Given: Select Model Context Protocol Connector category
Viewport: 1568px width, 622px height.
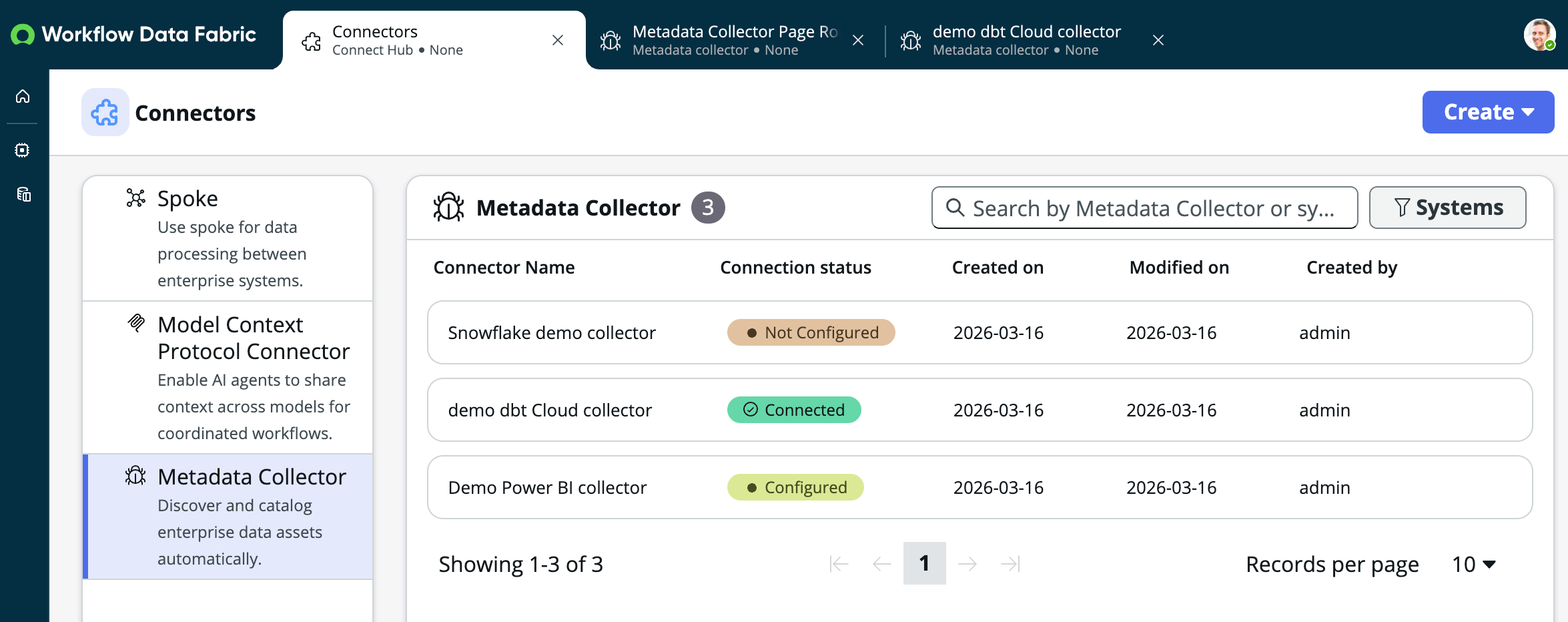Looking at the screenshot, I should pos(228,378).
